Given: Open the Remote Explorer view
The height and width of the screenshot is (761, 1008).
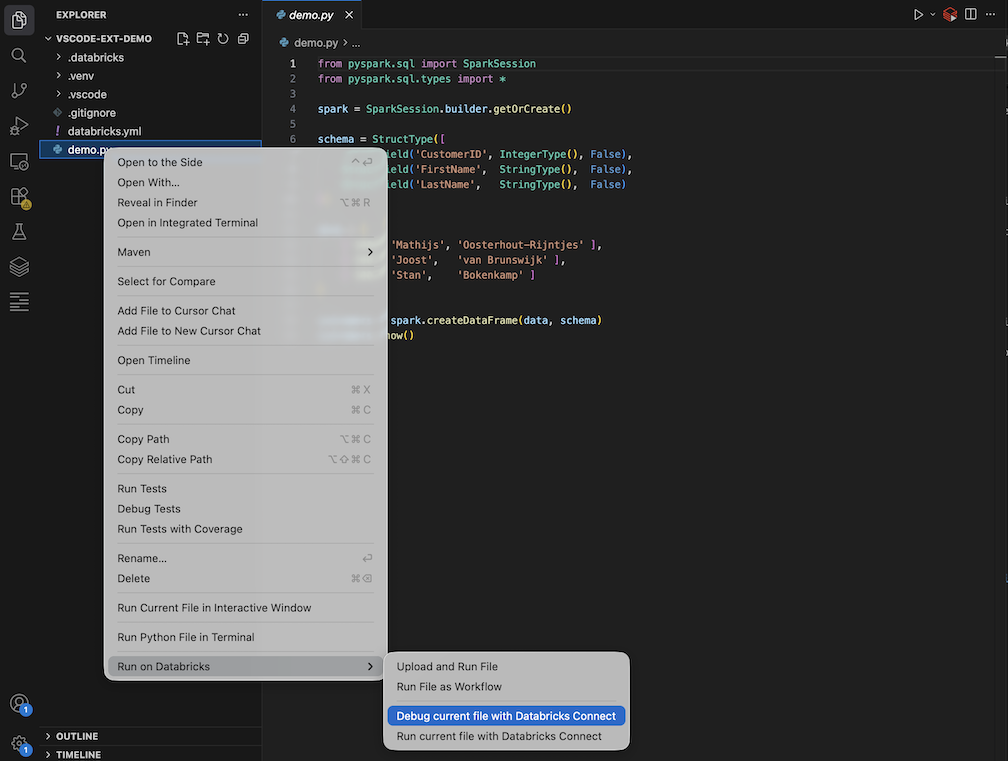Looking at the screenshot, I should (x=19, y=161).
